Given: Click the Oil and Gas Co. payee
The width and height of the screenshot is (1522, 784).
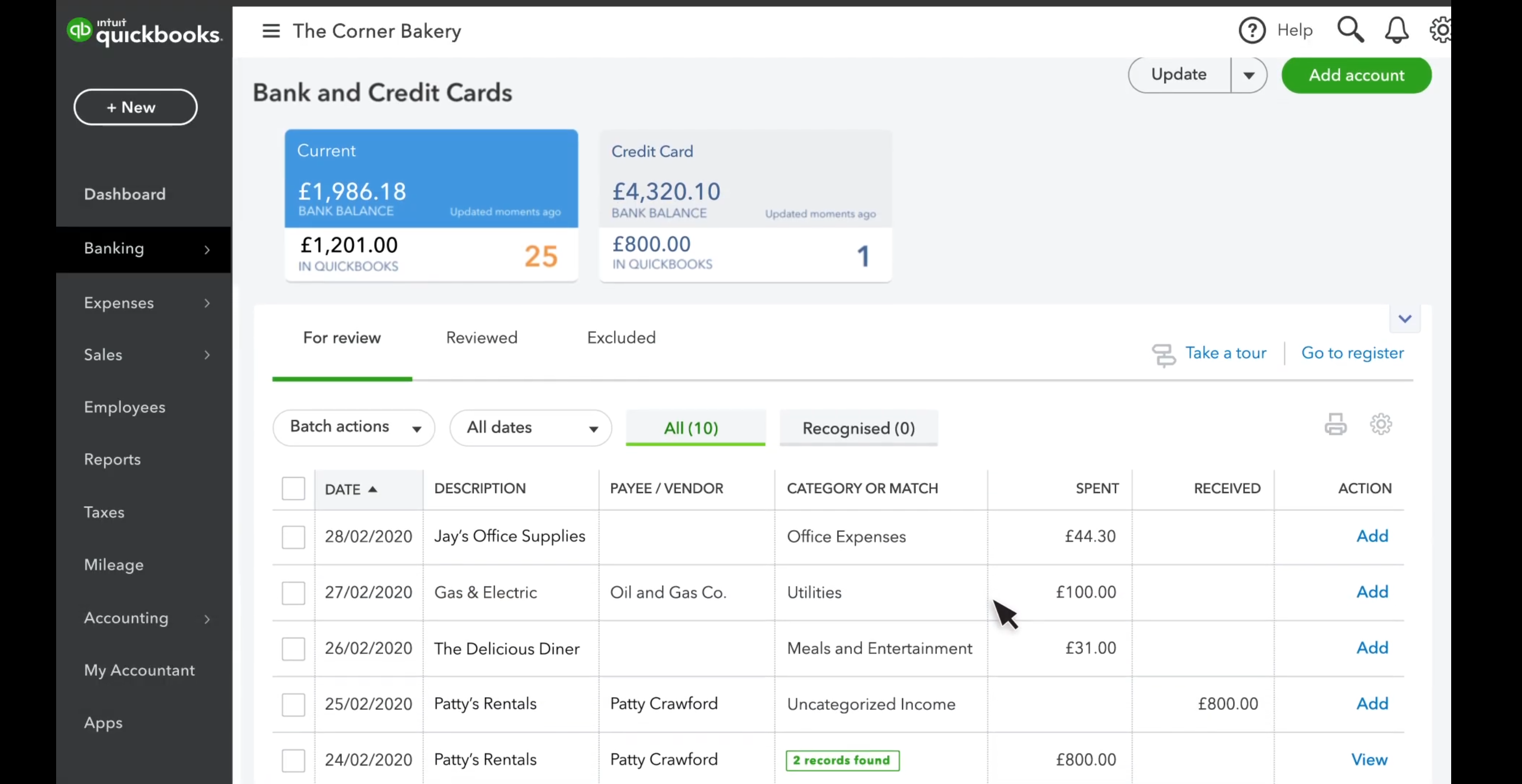Looking at the screenshot, I should click(668, 592).
